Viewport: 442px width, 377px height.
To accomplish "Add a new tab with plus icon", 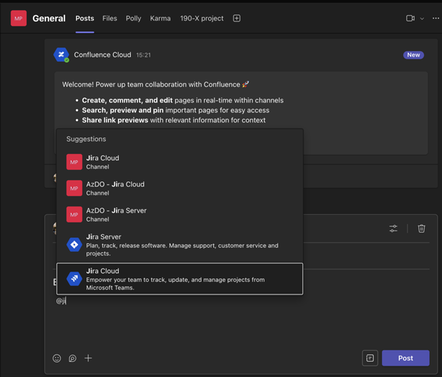I will pyautogui.click(x=237, y=18).
